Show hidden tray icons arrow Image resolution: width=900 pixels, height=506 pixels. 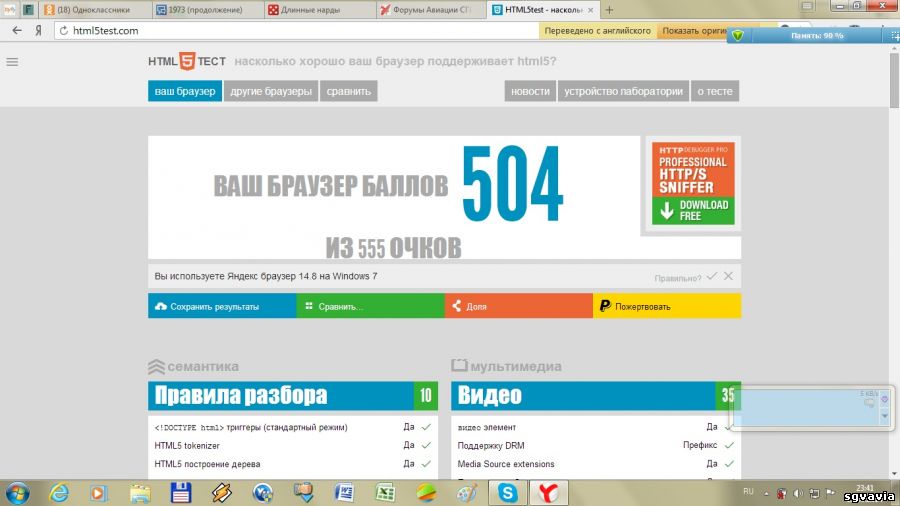point(766,493)
